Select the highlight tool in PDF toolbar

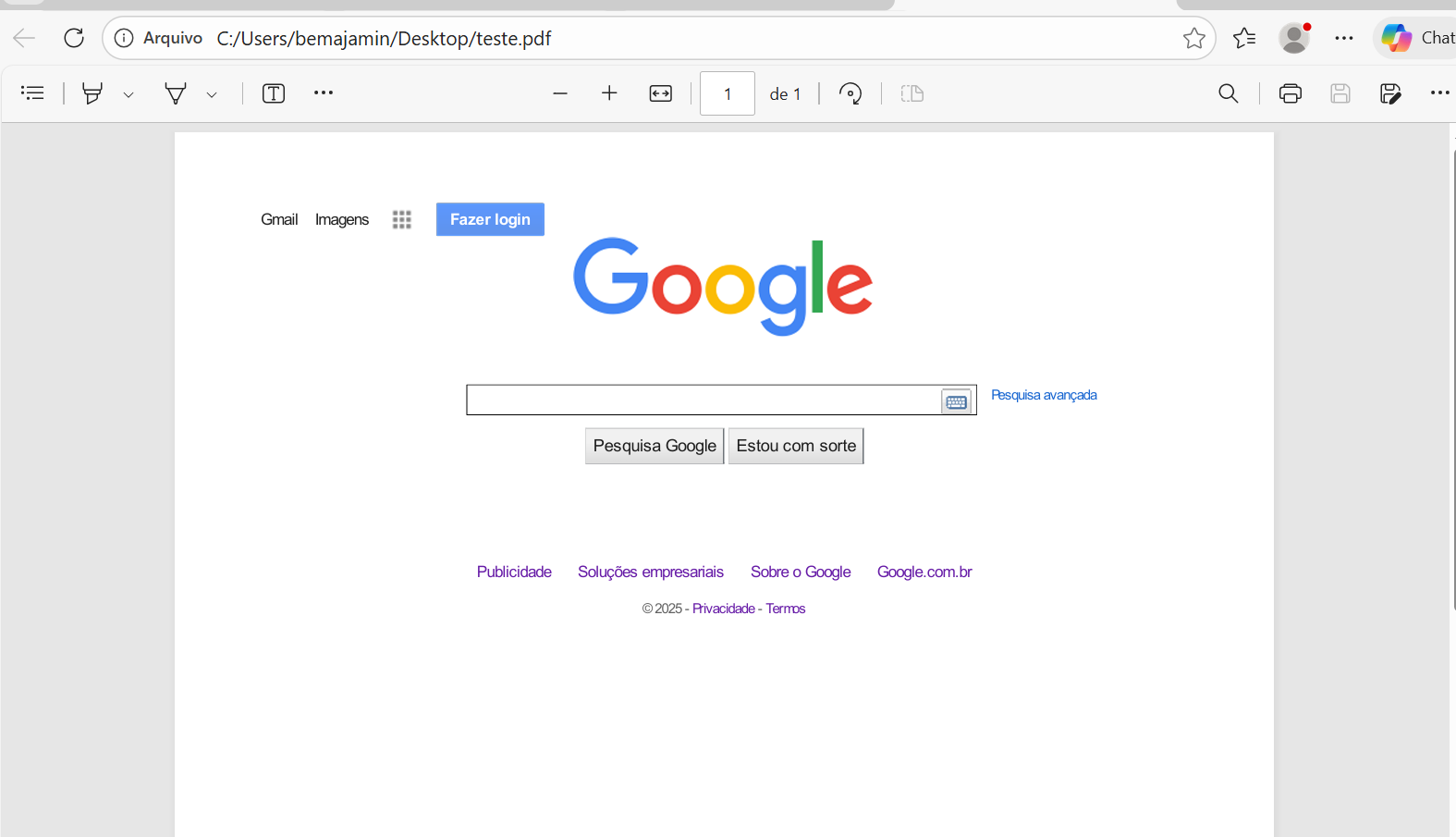(x=92, y=93)
